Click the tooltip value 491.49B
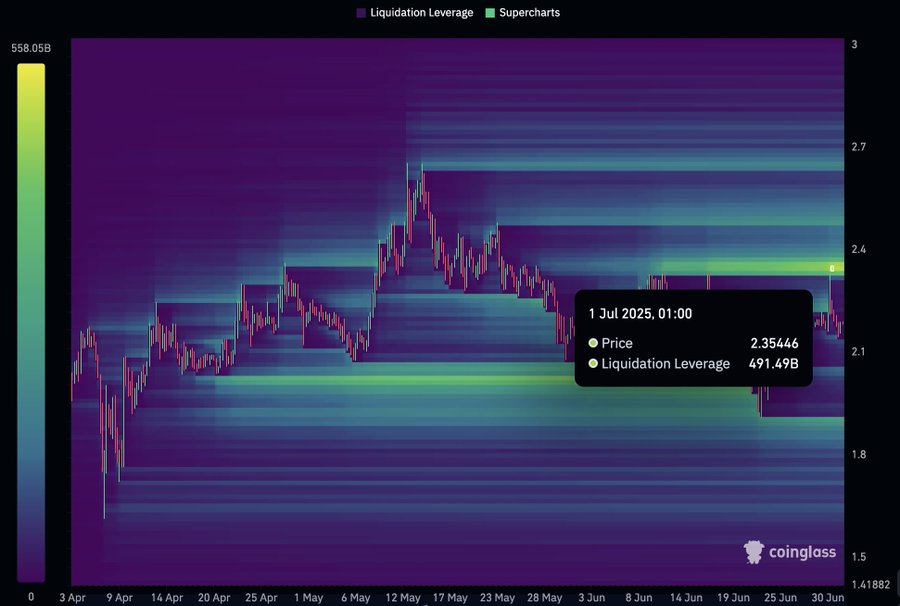 pos(774,364)
